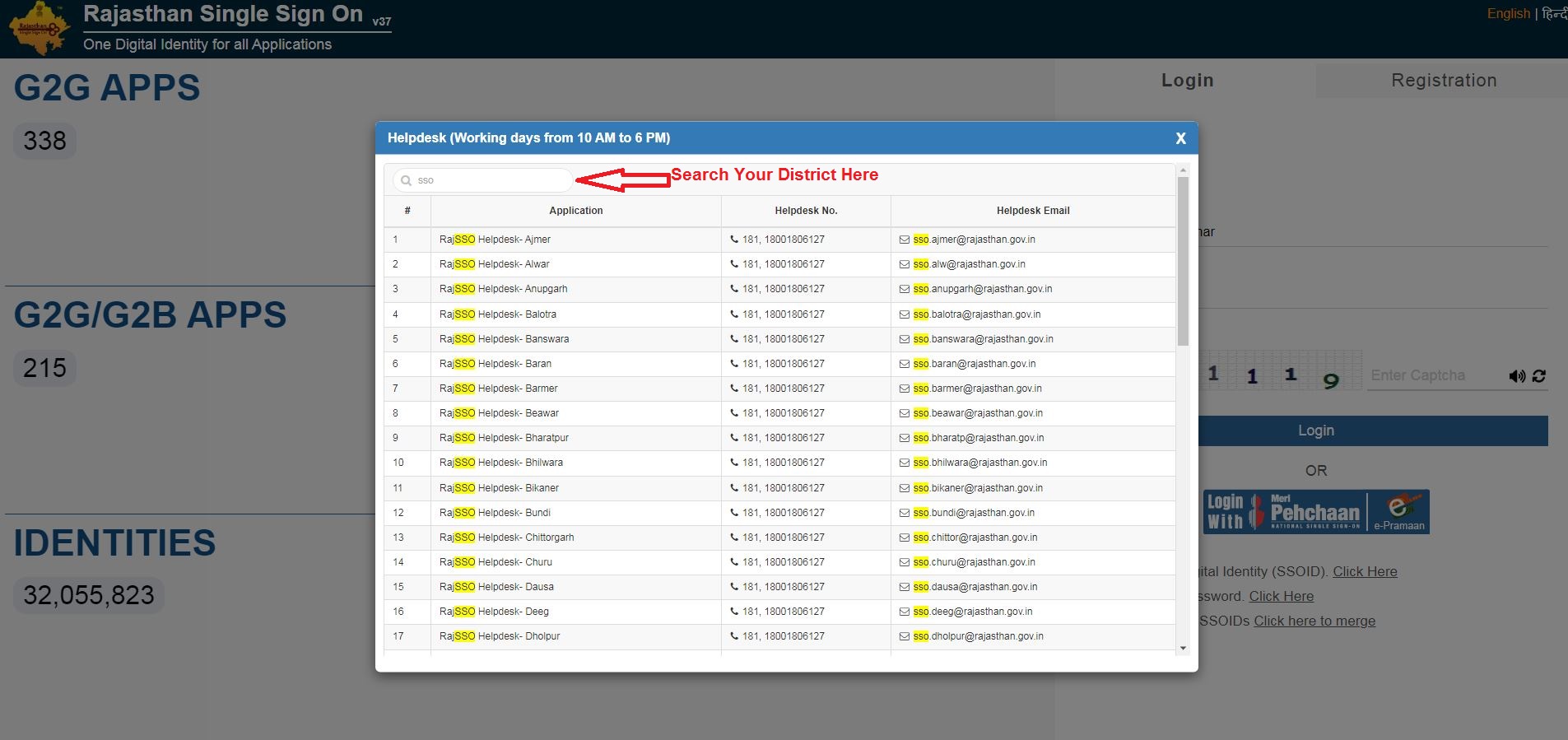Click envelope icon for Banswara email
Image resolution: width=1568 pixels, height=740 pixels.
[x=905, y=339]
